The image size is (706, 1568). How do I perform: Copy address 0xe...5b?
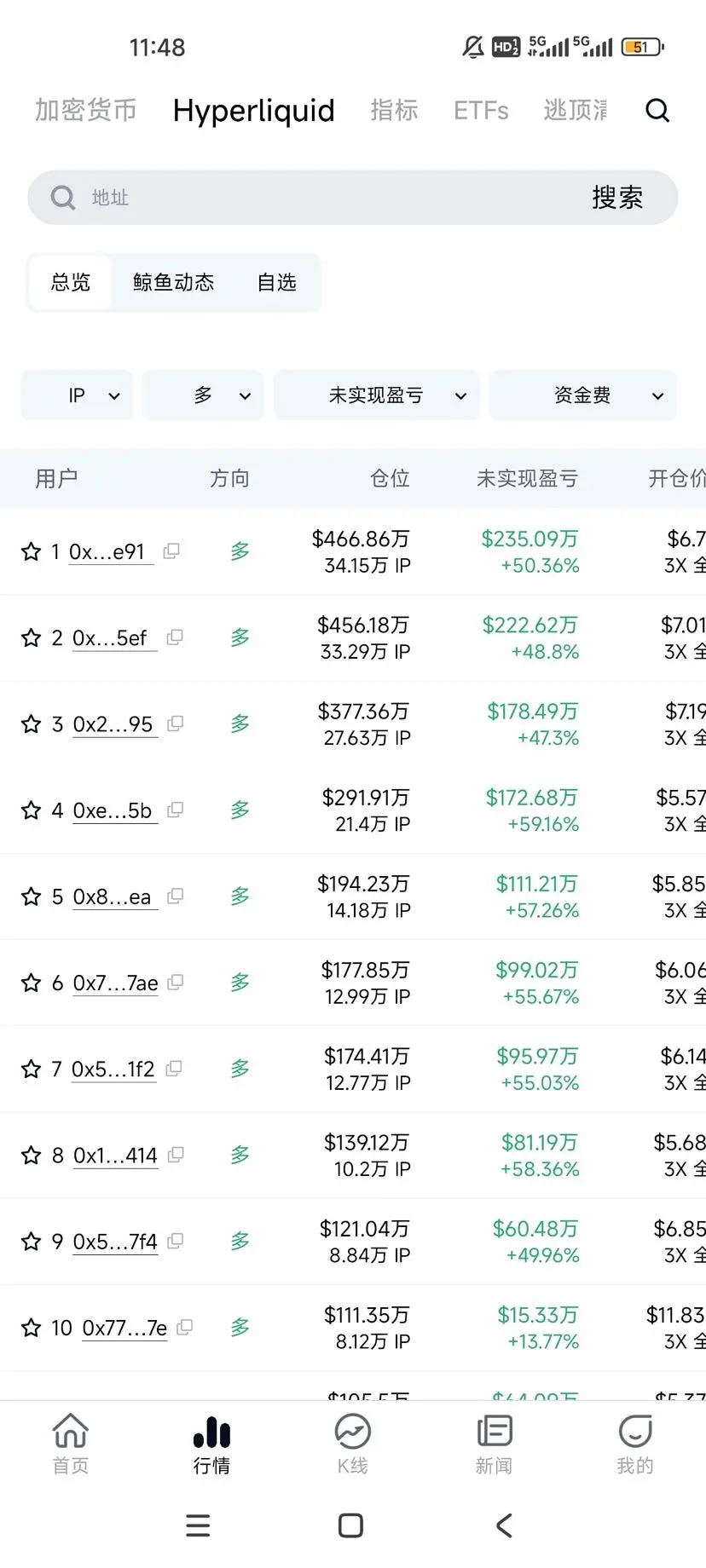pos(176,809)
